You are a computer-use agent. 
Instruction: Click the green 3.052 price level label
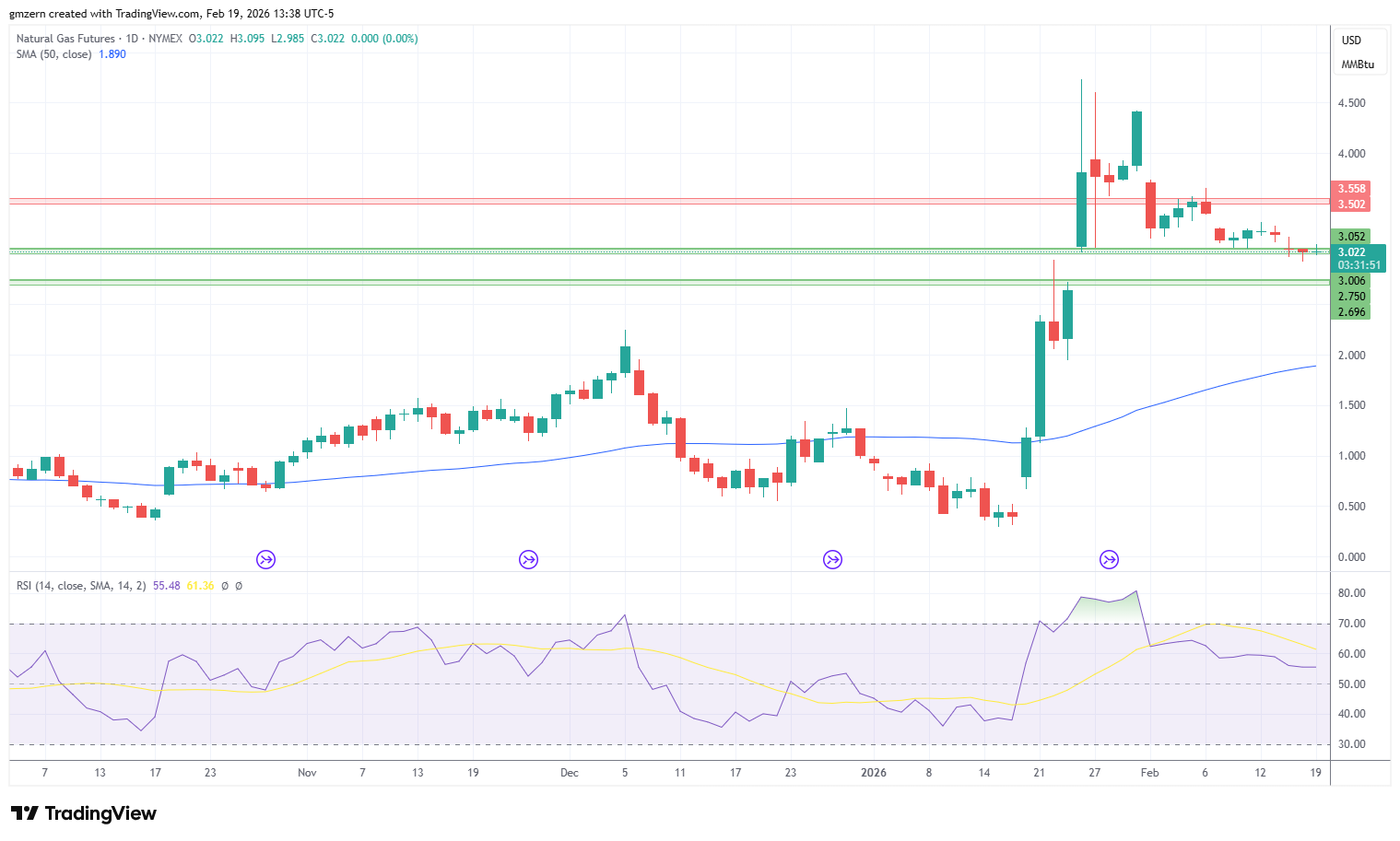[x=1351, y=237]
